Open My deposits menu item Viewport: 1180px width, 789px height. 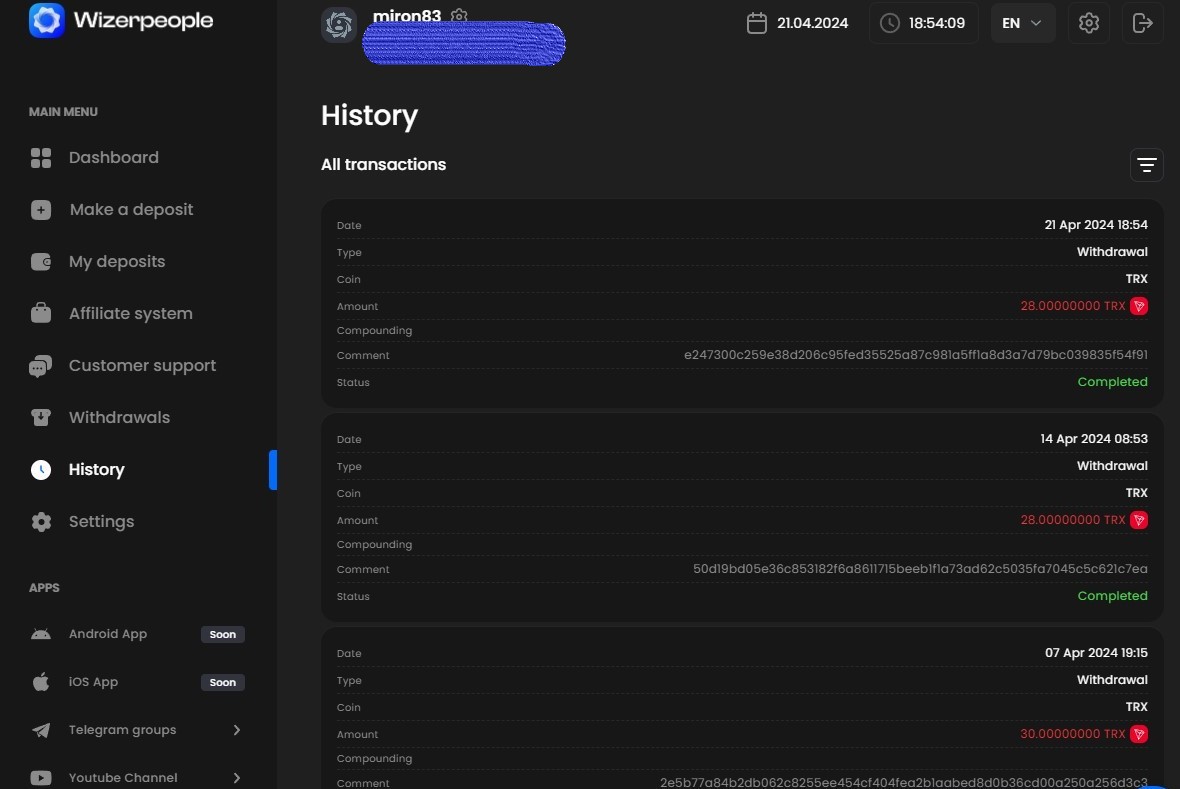pos(117,261)
